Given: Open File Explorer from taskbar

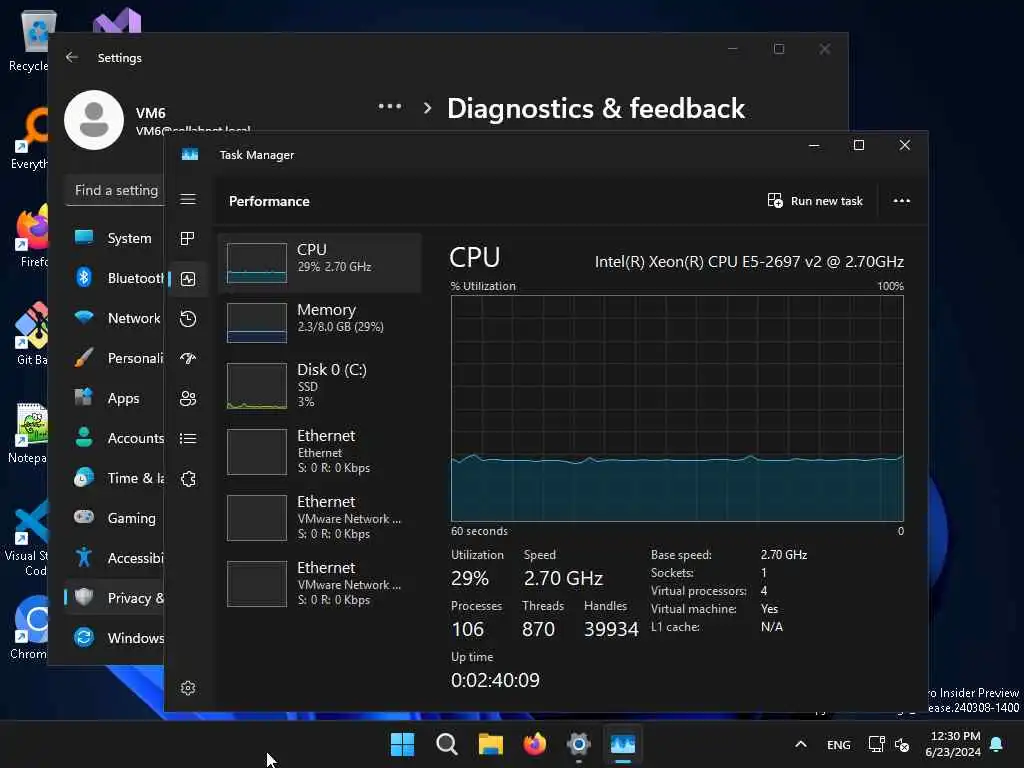Looking at the screenshot, I should (x=490, y=744).
